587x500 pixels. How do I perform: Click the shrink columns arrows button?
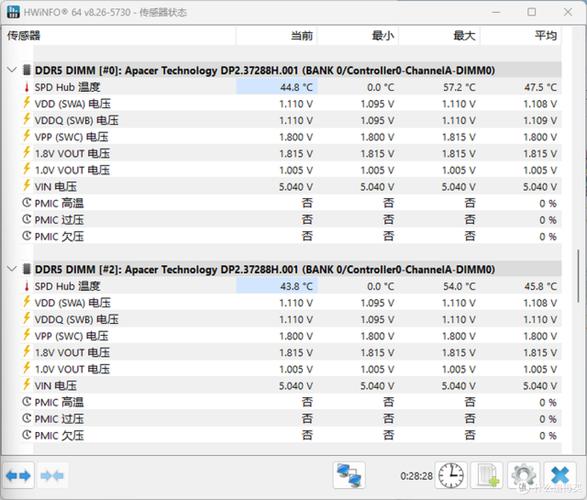[x=52, y=476]
